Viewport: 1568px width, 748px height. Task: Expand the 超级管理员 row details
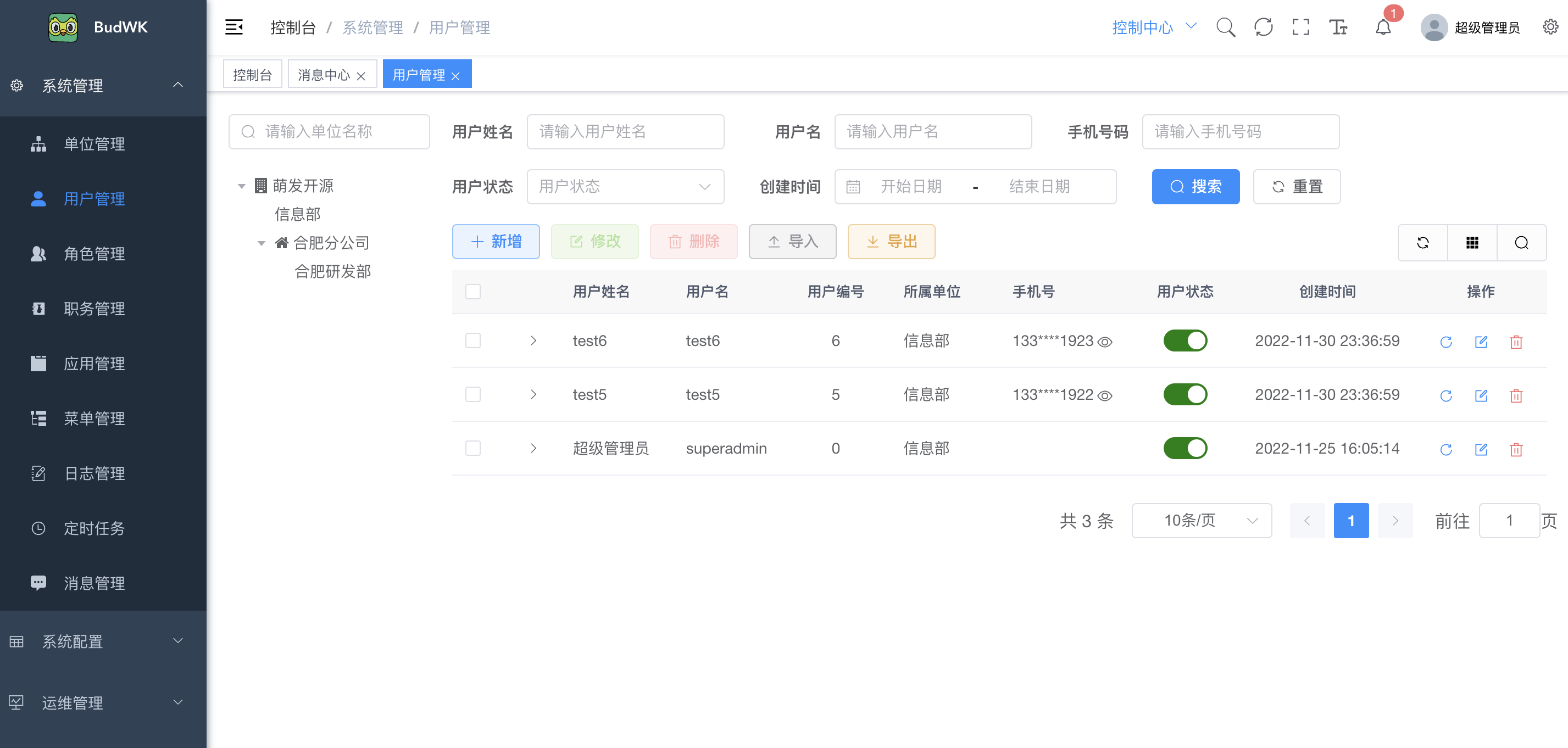[x=533, y=448]
